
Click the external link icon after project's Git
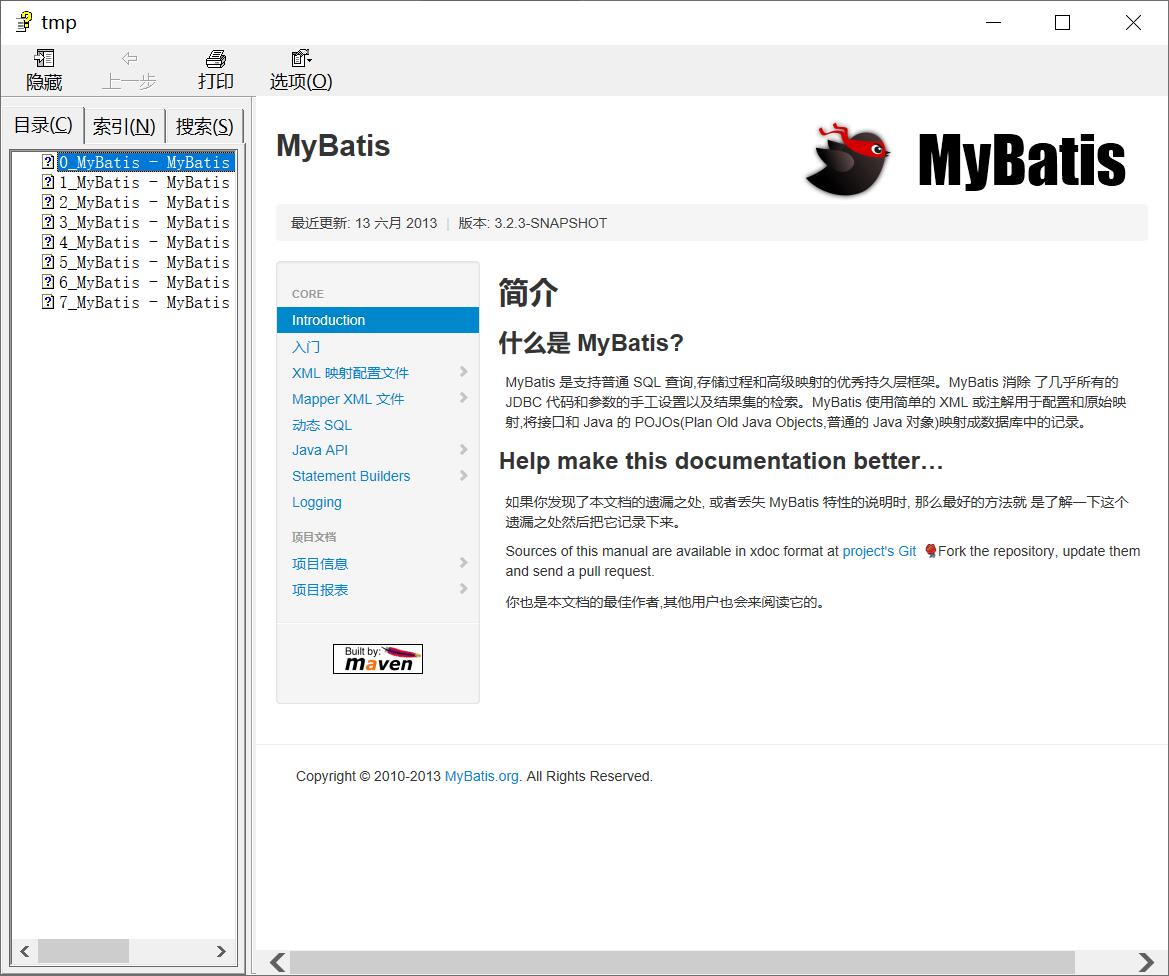coord(930,550)
